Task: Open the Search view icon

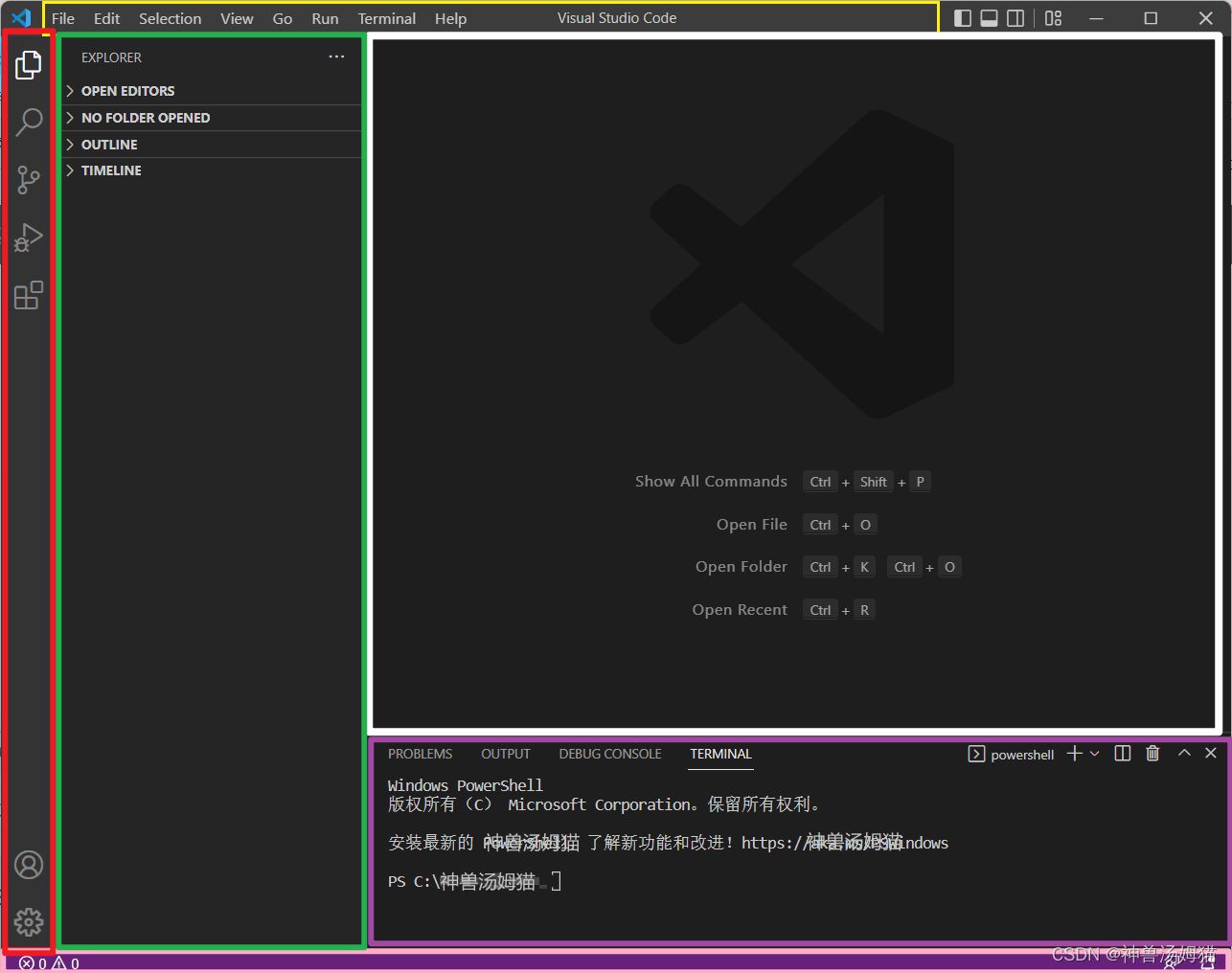Action: pyautogui.click(x=29, y=123)
